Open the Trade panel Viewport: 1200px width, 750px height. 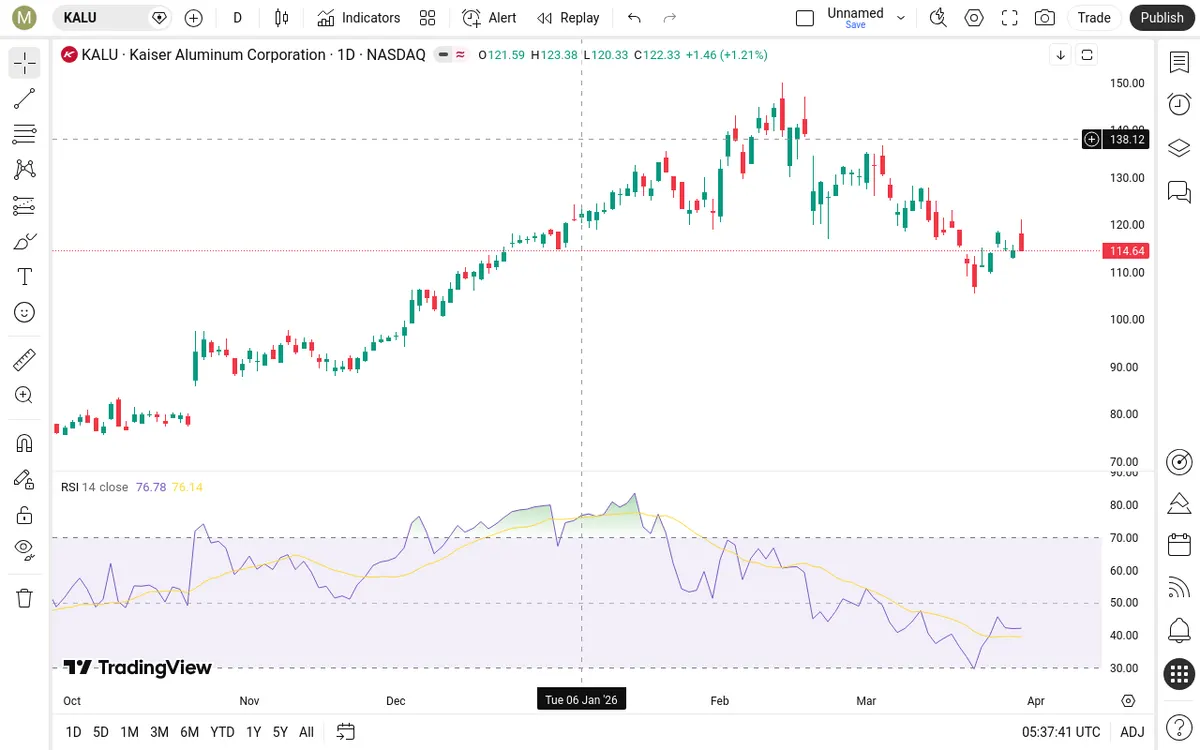(x=1094, y=18)
